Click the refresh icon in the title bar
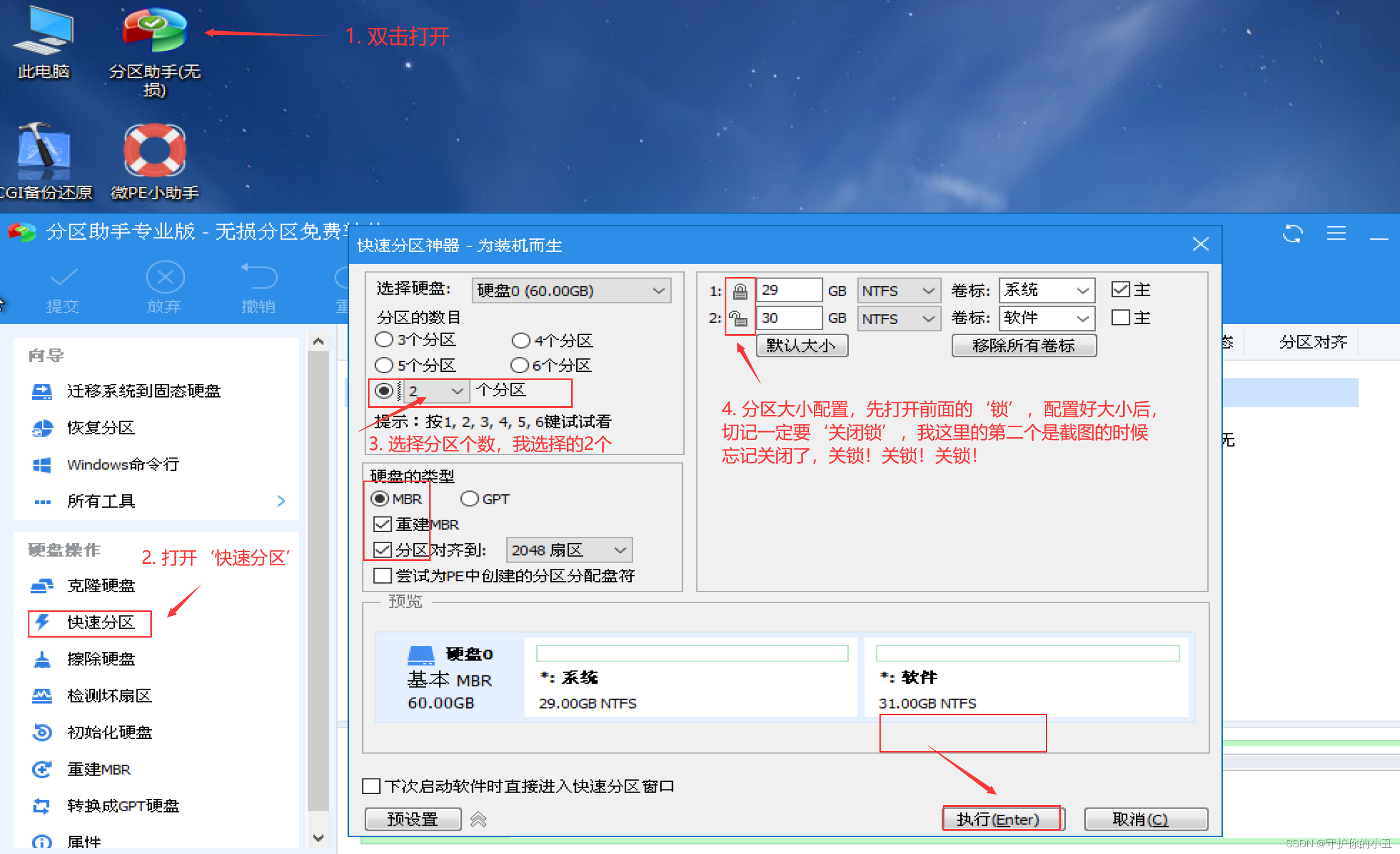Image resolution: width=1400 pixels, height=854 pixels. click(1292, 234)
